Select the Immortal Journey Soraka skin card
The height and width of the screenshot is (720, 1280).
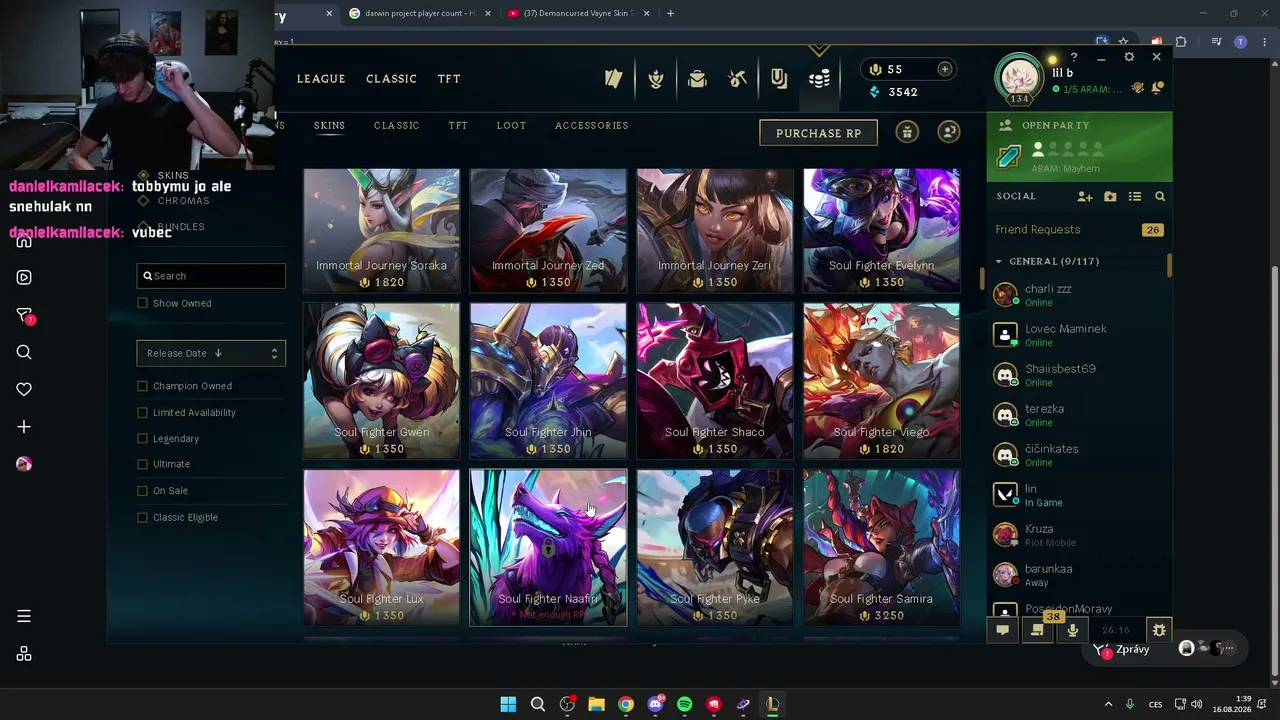tap(381, 231)
